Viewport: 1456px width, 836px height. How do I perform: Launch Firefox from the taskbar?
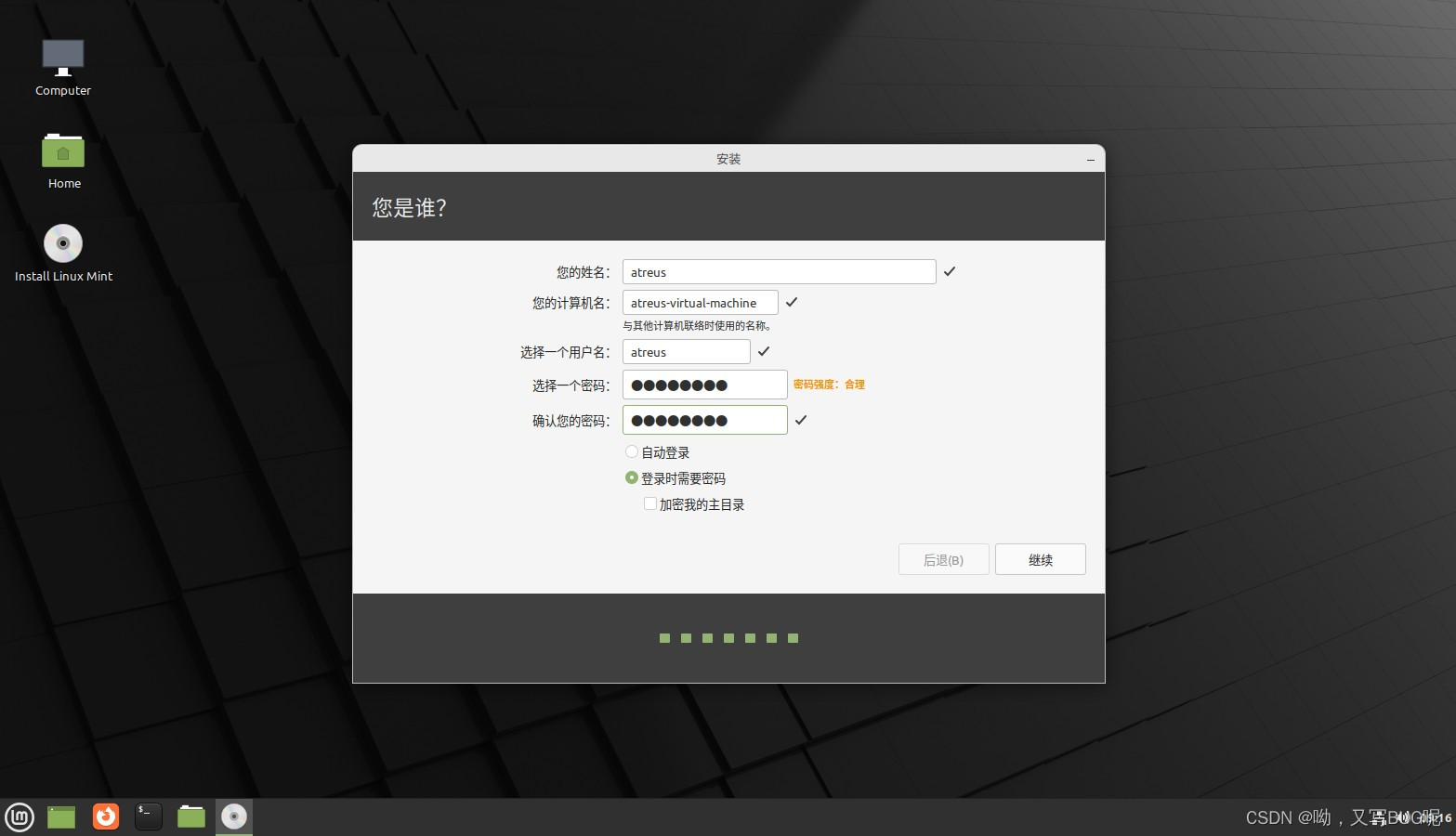coord(105,816)
